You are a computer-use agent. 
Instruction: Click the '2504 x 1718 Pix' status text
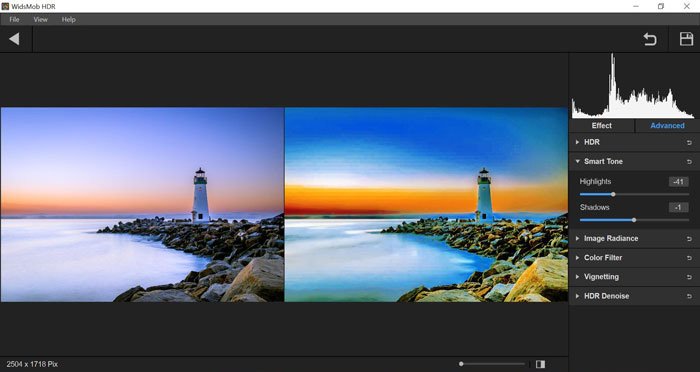pos(32,364)
